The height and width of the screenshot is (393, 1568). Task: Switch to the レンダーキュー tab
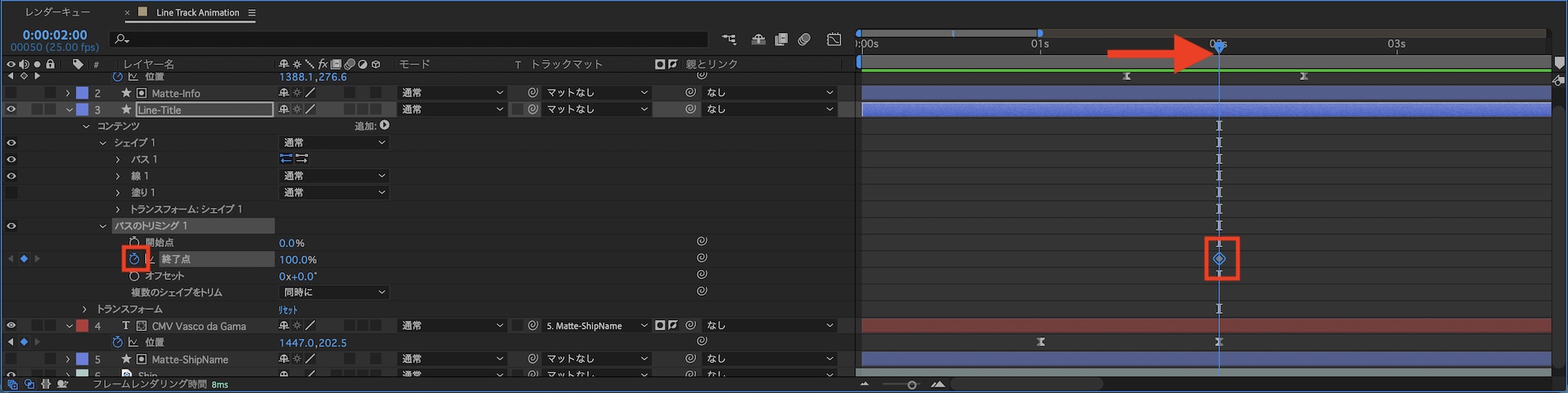pyautogui.click(x=57, y=13)
